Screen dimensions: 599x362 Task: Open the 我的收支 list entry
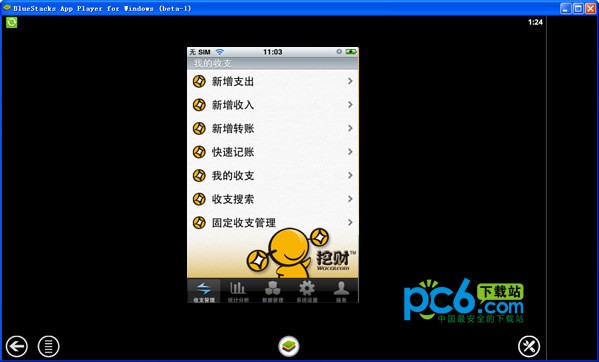pyautogui.click(x=273, y=176)
